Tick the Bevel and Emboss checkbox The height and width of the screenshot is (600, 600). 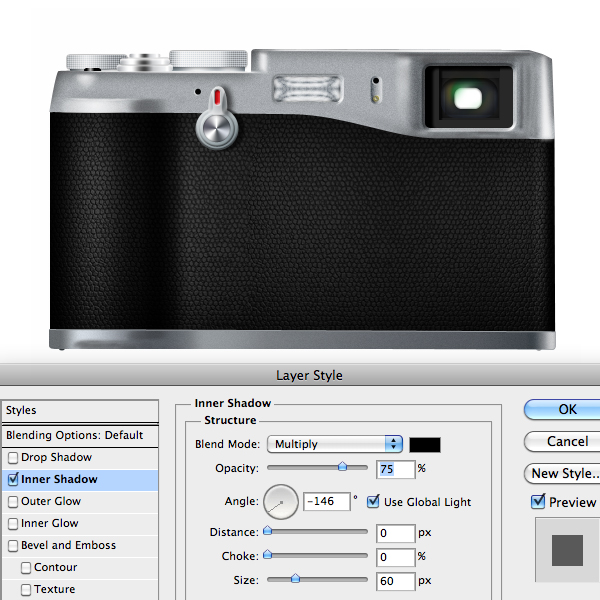coord(13,546)
